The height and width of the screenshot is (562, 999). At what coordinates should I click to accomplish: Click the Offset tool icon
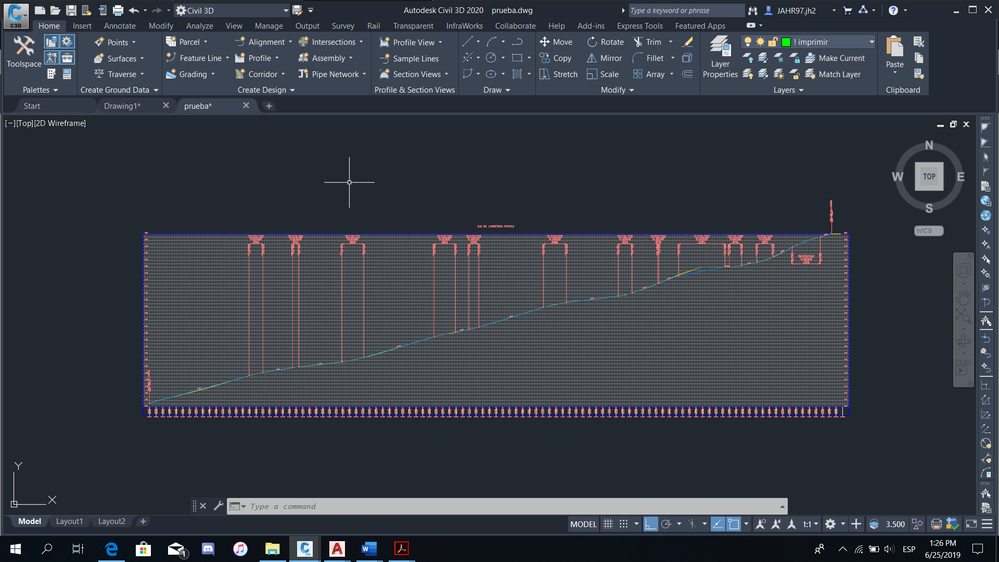[687, 74]
